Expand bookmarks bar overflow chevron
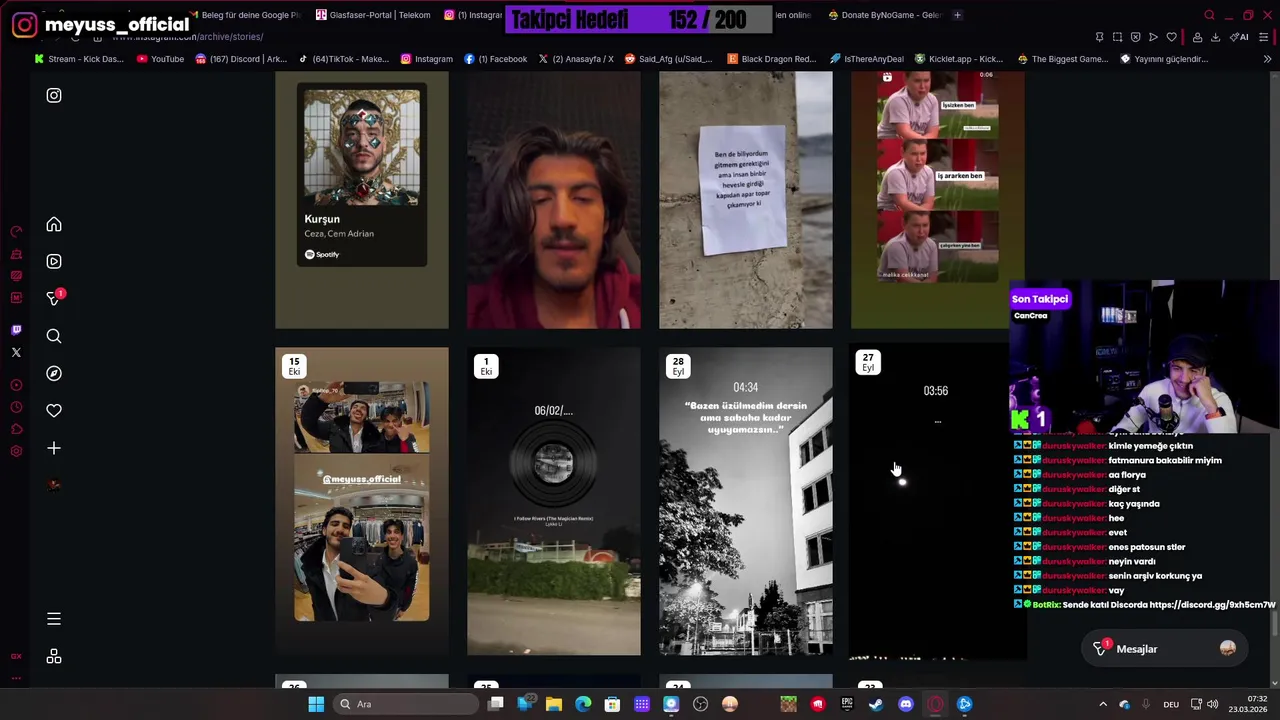 click(x=1267, y=59)
